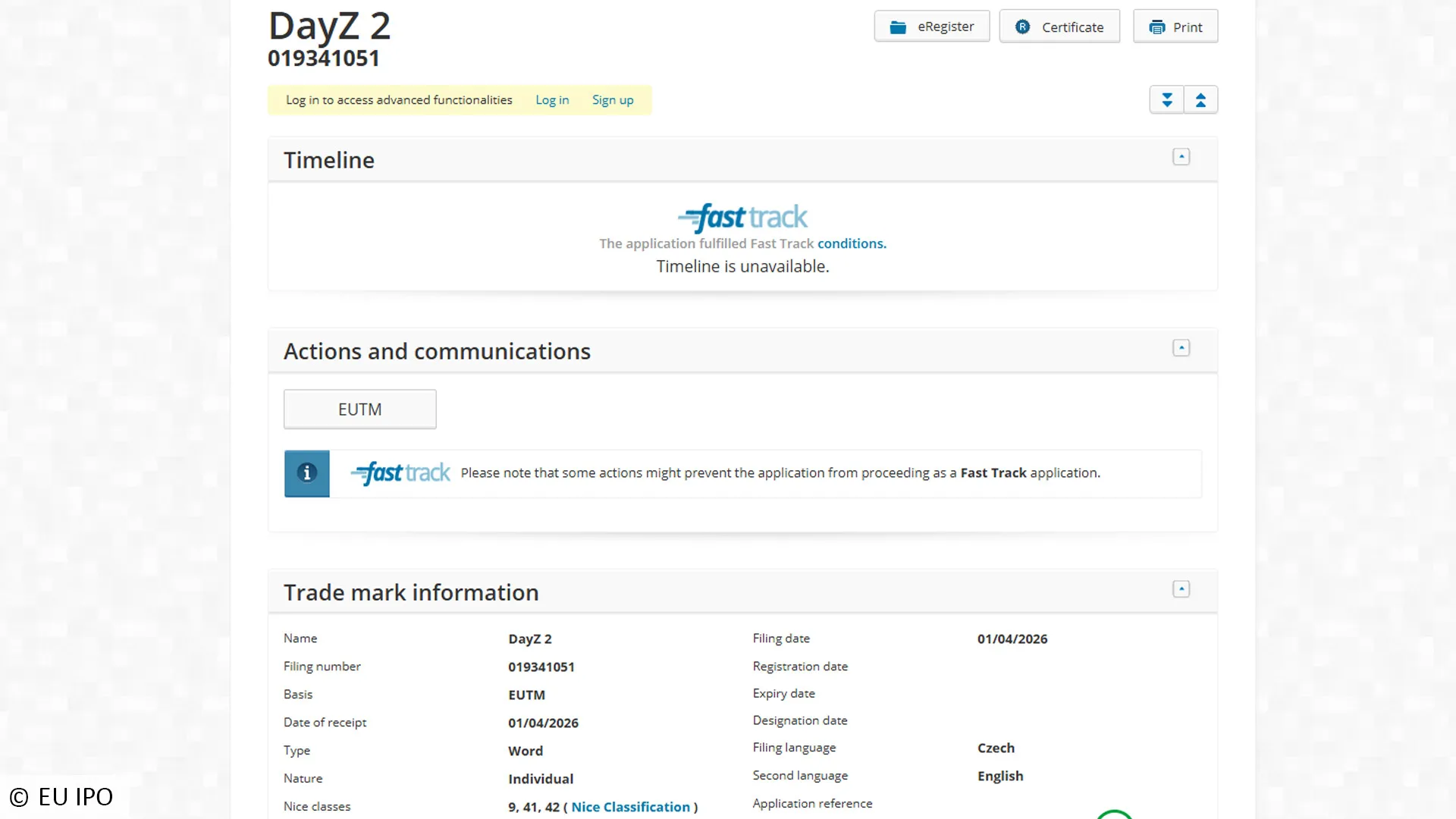Screen dimensions: 1456x819
Task: Click the Print printer icon
Action: click(1156, 27)
